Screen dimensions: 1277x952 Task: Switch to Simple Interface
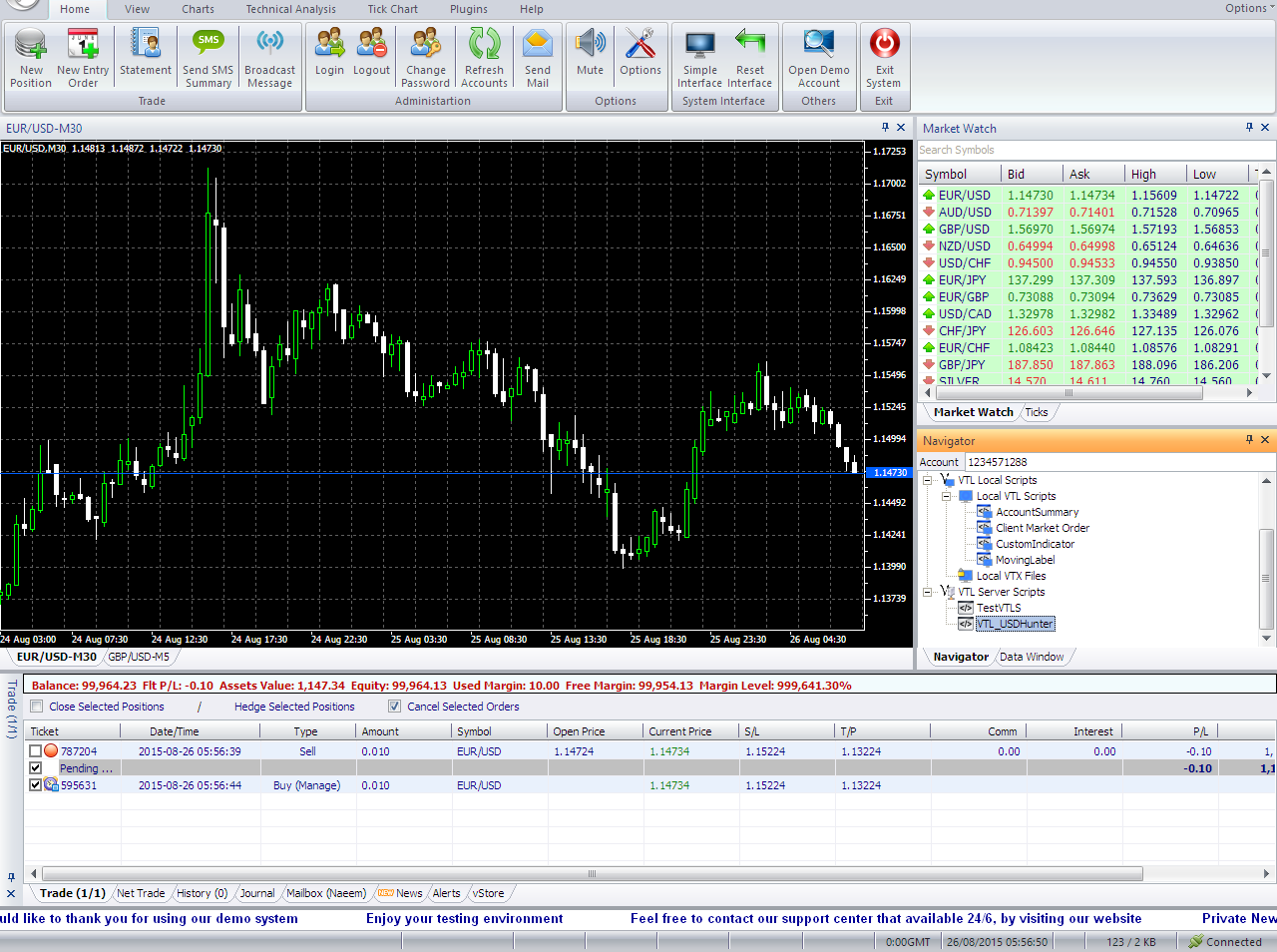(699, 58)
